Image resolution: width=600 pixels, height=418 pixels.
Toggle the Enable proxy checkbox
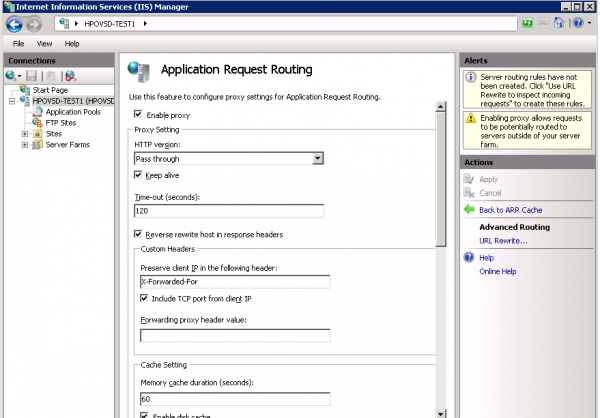[x=138, y=114]
